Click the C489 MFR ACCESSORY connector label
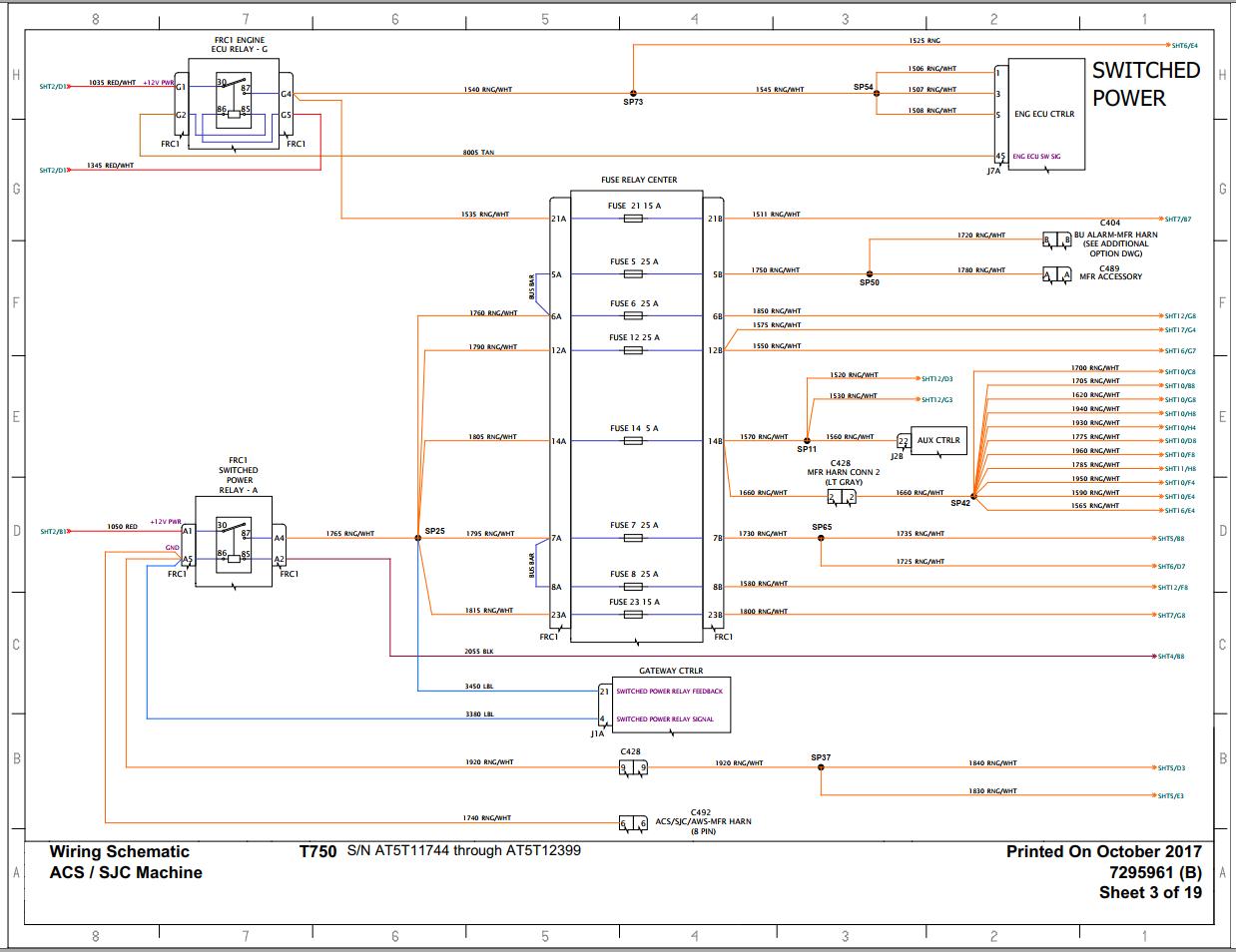The image size is (1236, 952). click(x=1110, y=272)
